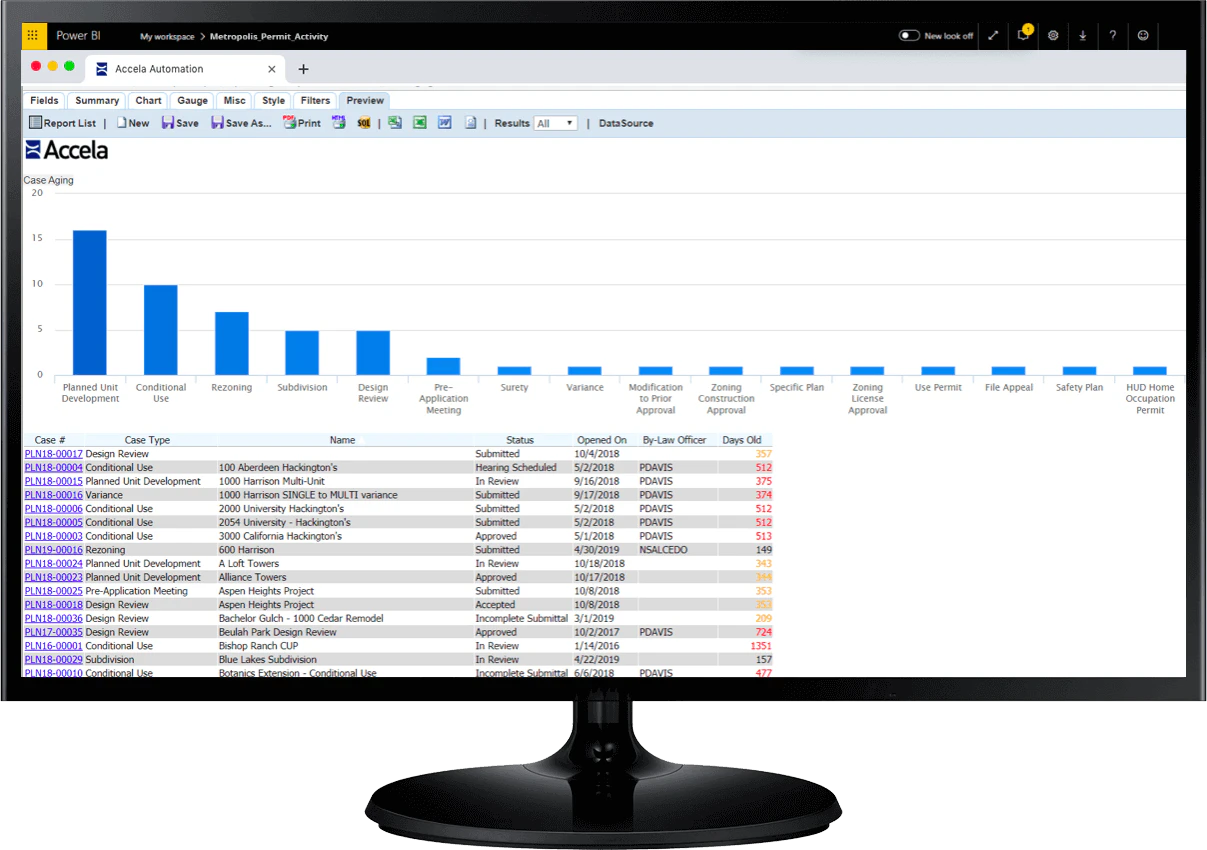1207x850 pixels.
Task: Save the report using the Save icon
Action: point(179,122)
